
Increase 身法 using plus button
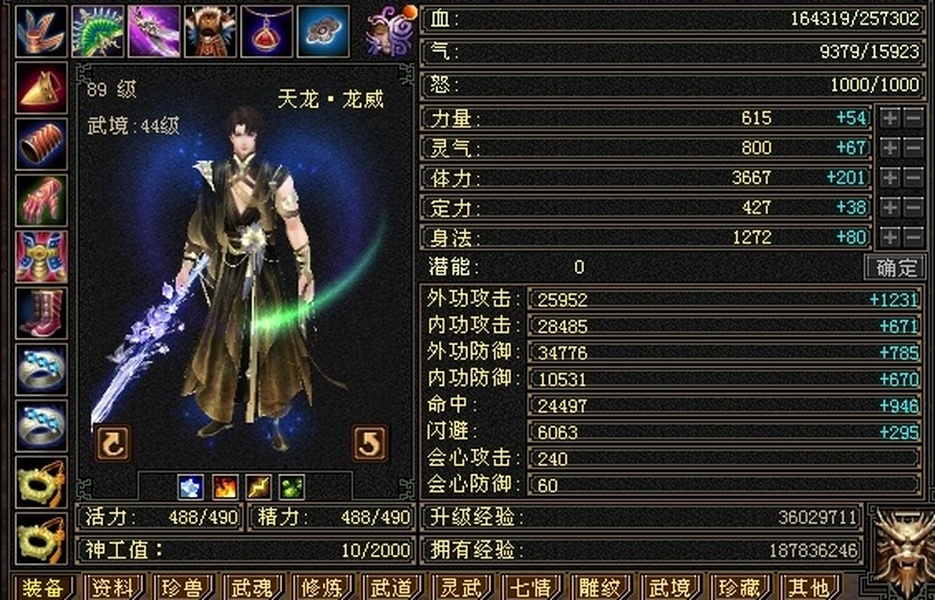pyautogui.click(x=890, y=237)
